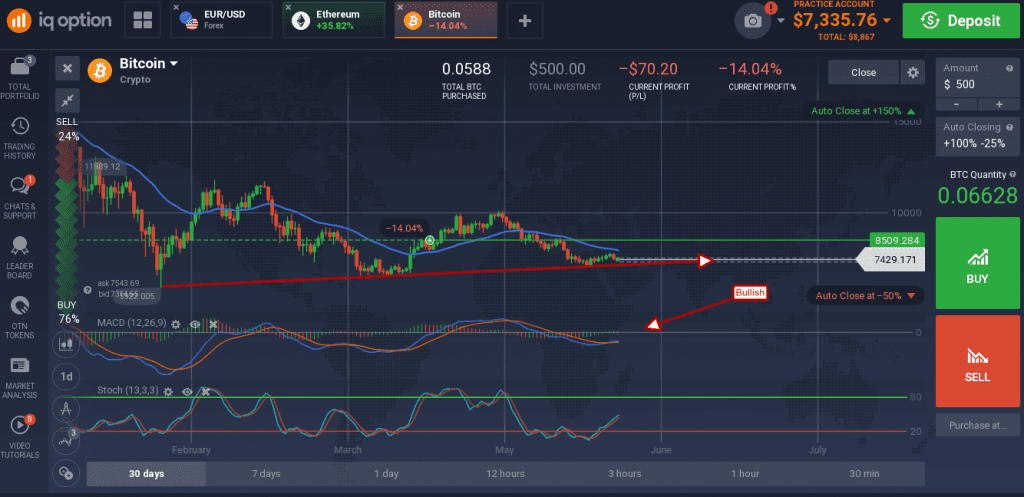
Task: Click the Amount help question icon
Action: [1010, 68]
